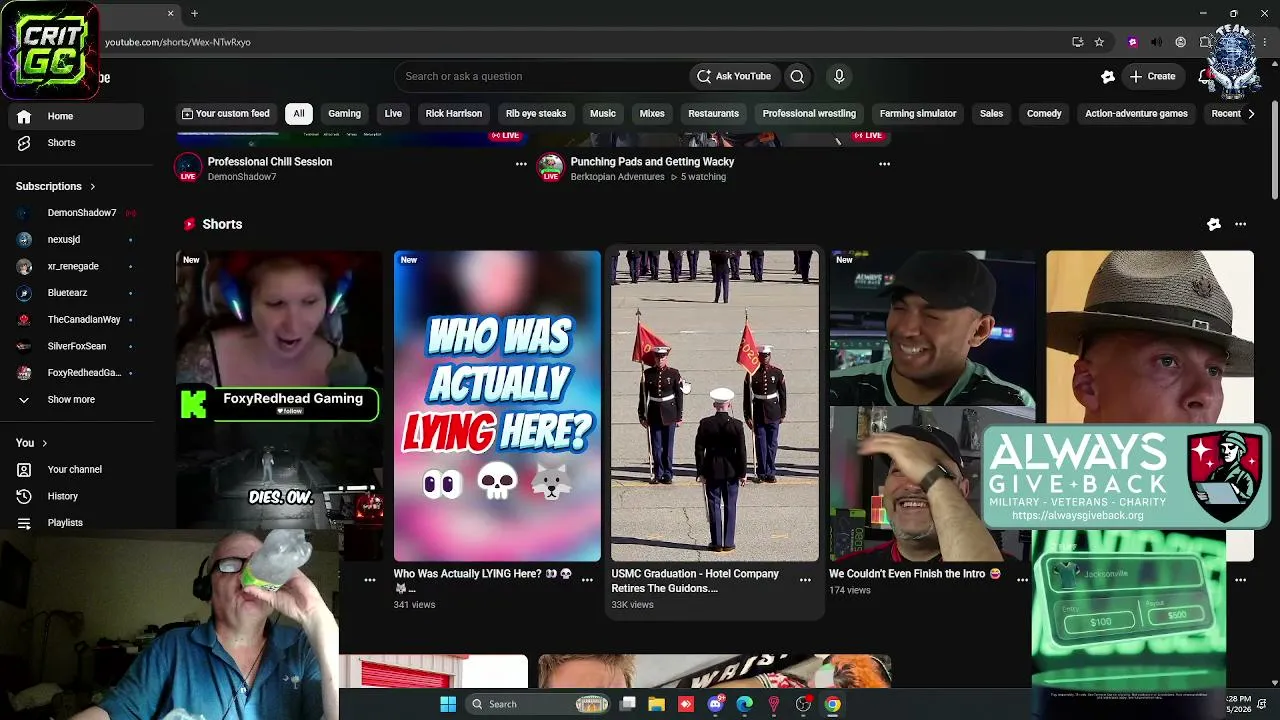Click the Windows taskbar Search box
The width and height of the screenshot is (1280, 720).
[x=538, y=704]
